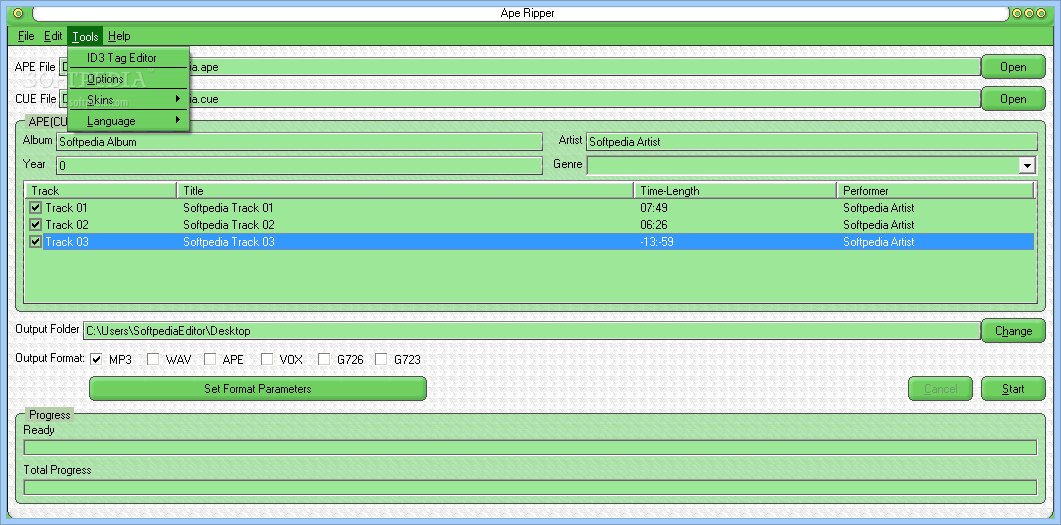Image resolution: width=1061 pixels, height=525 pixels.
Task: Open the Edit menu
Action: (53, 36)
